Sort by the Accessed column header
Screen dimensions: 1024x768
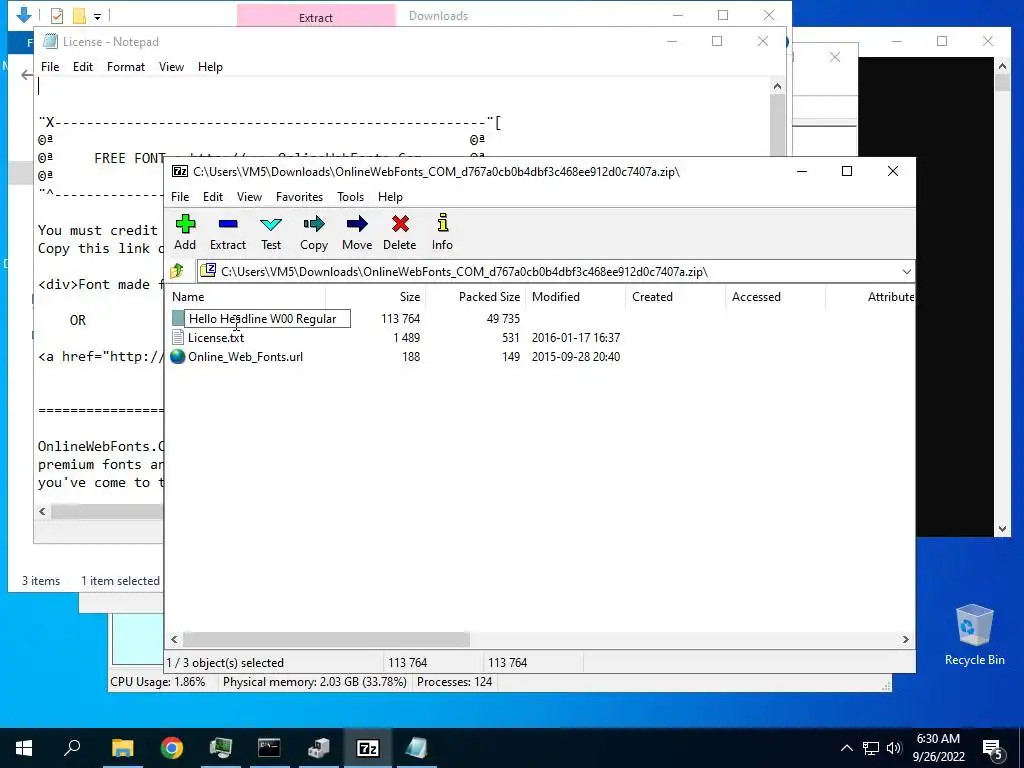pyautogui.click(x=756, y=296)
